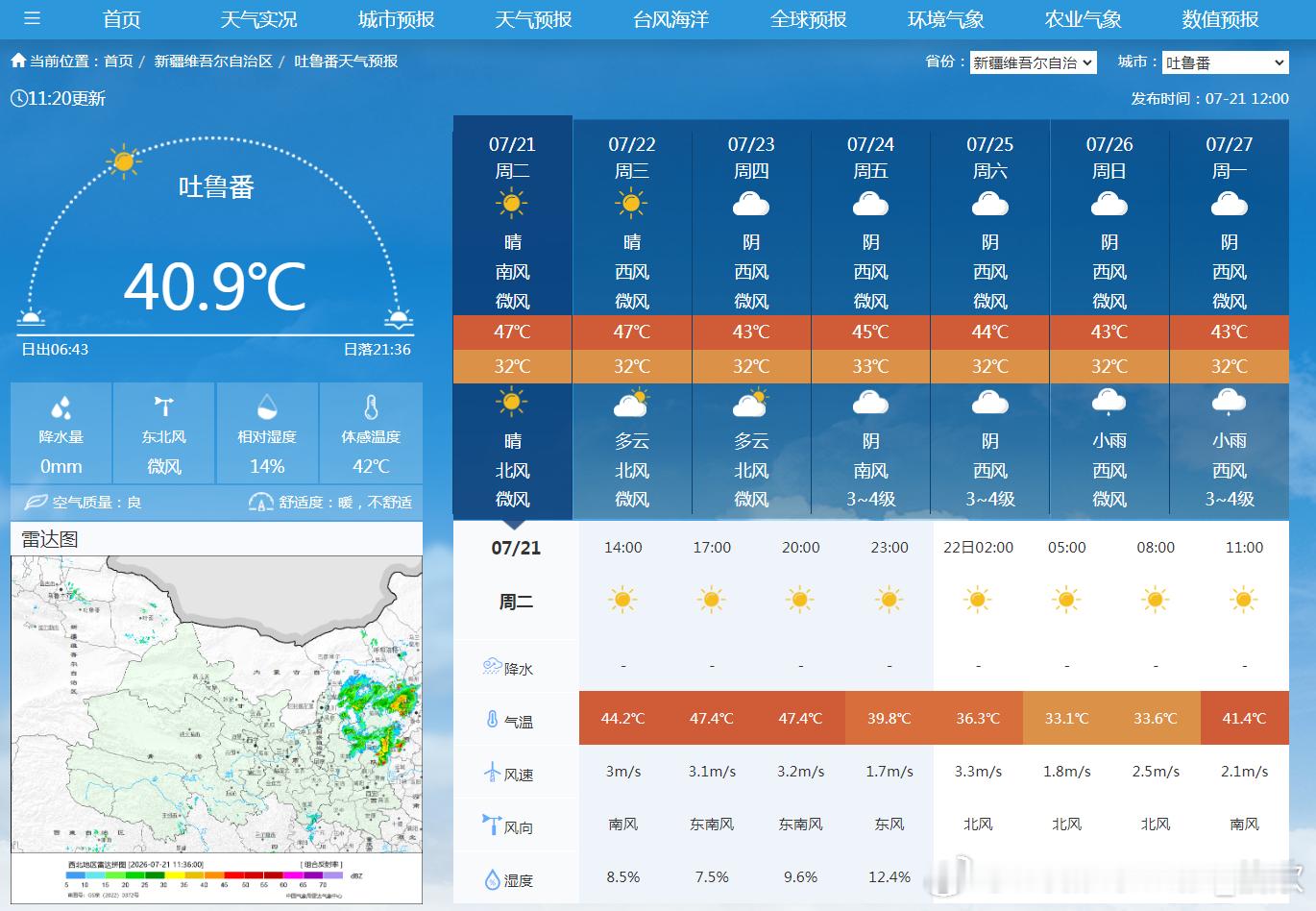Click the 雷达图 section title
Viewport: 1316px width, 911px height.
click(x=50, y=539)
